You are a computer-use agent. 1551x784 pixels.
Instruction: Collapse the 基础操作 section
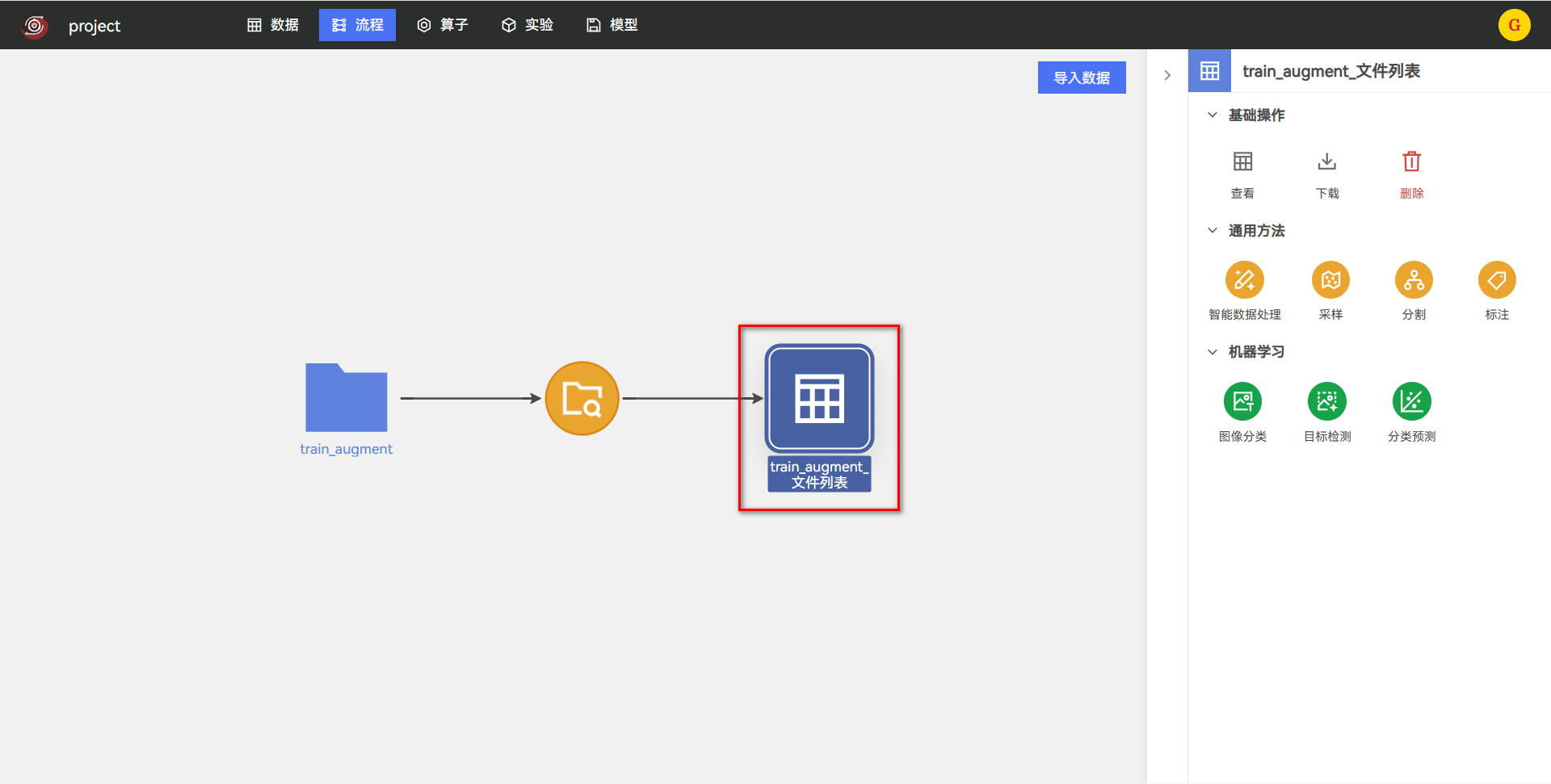pyautogui.click(x=1213, y=115)
